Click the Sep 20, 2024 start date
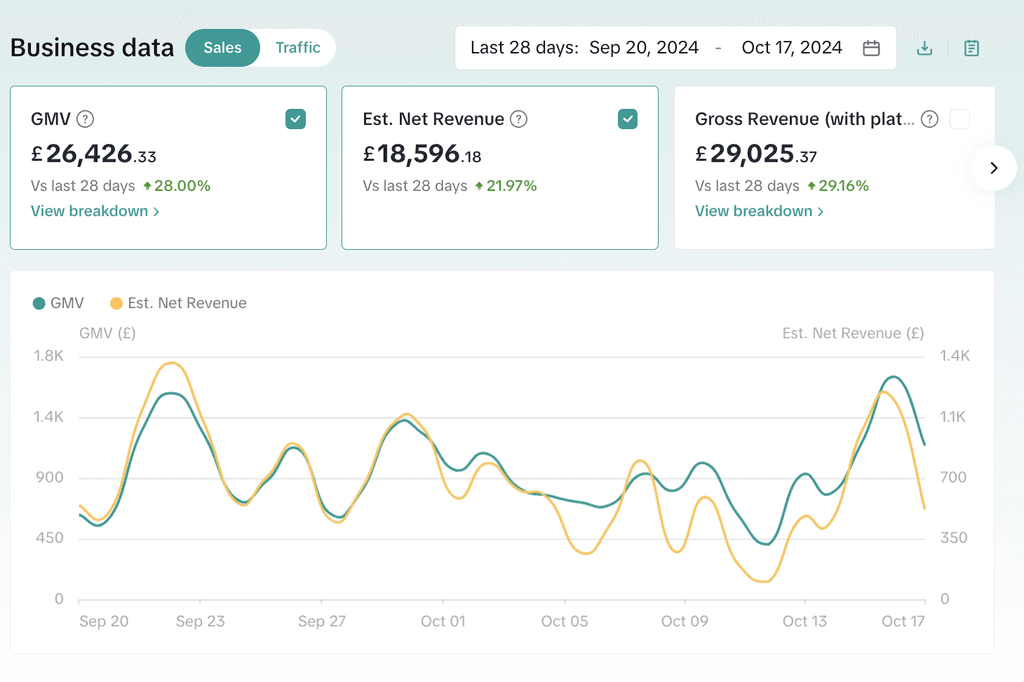Viewport: 1024px width, 682px height. (x=644, y=48)
